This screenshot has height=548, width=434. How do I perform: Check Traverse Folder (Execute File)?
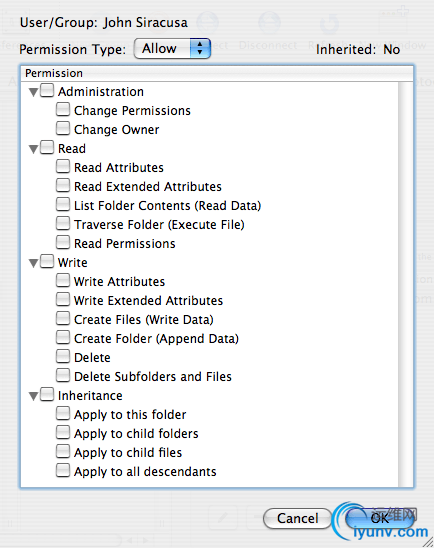pos(63,223)
